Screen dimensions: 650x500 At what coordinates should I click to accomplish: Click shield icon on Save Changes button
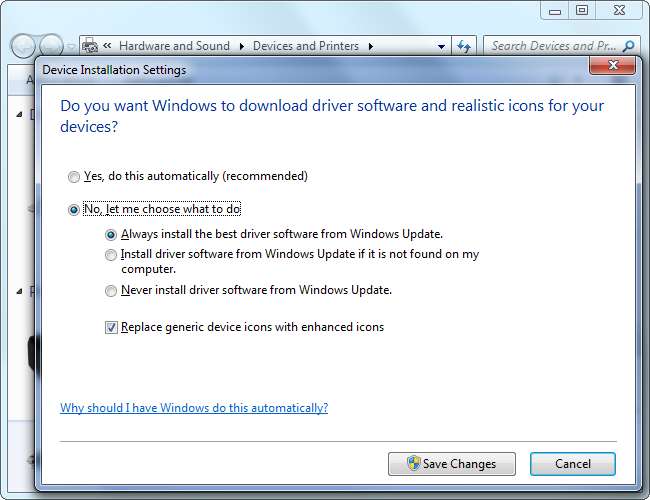[x=413, y=463]
